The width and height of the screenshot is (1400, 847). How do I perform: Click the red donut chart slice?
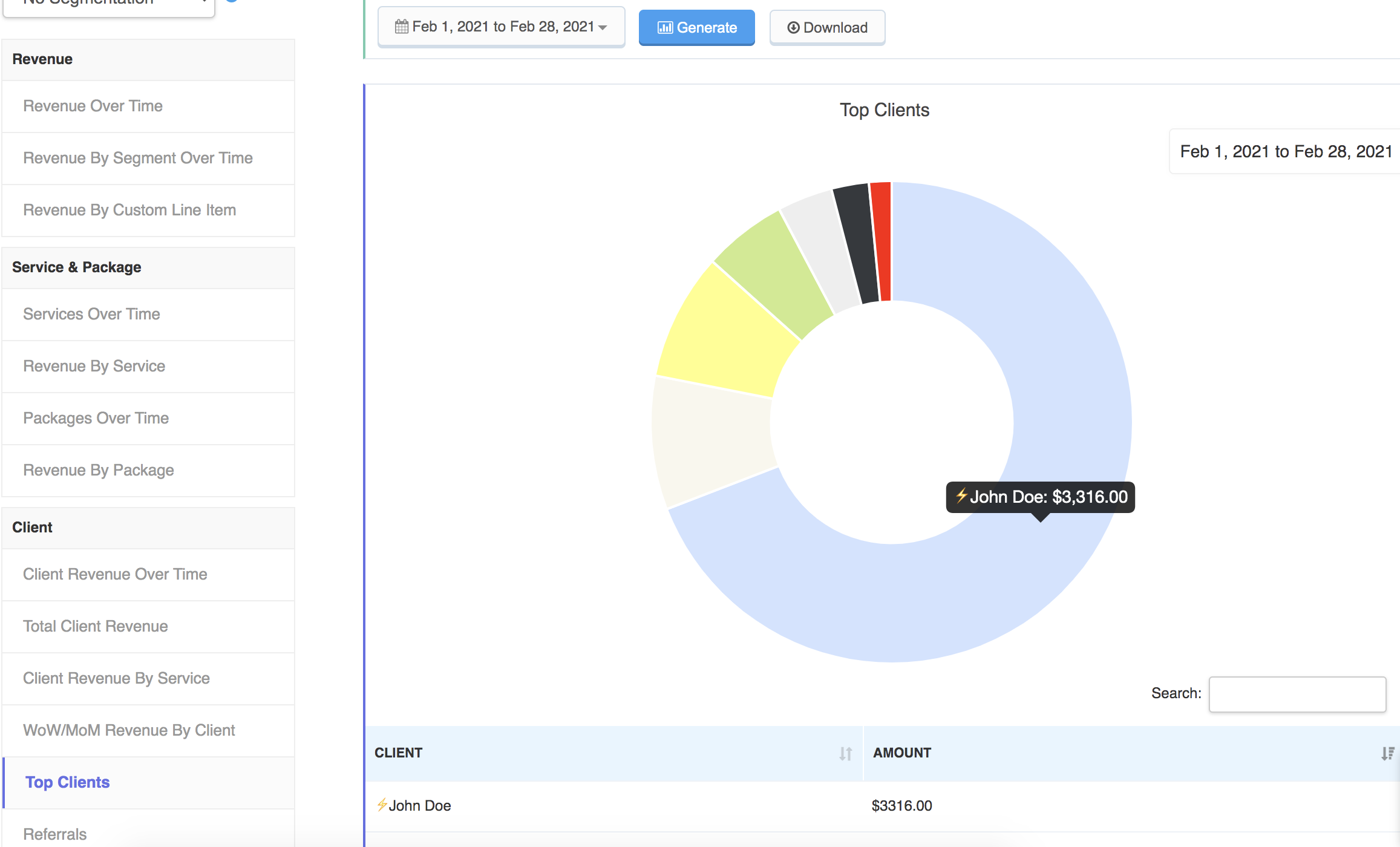[x=882, y=242]
